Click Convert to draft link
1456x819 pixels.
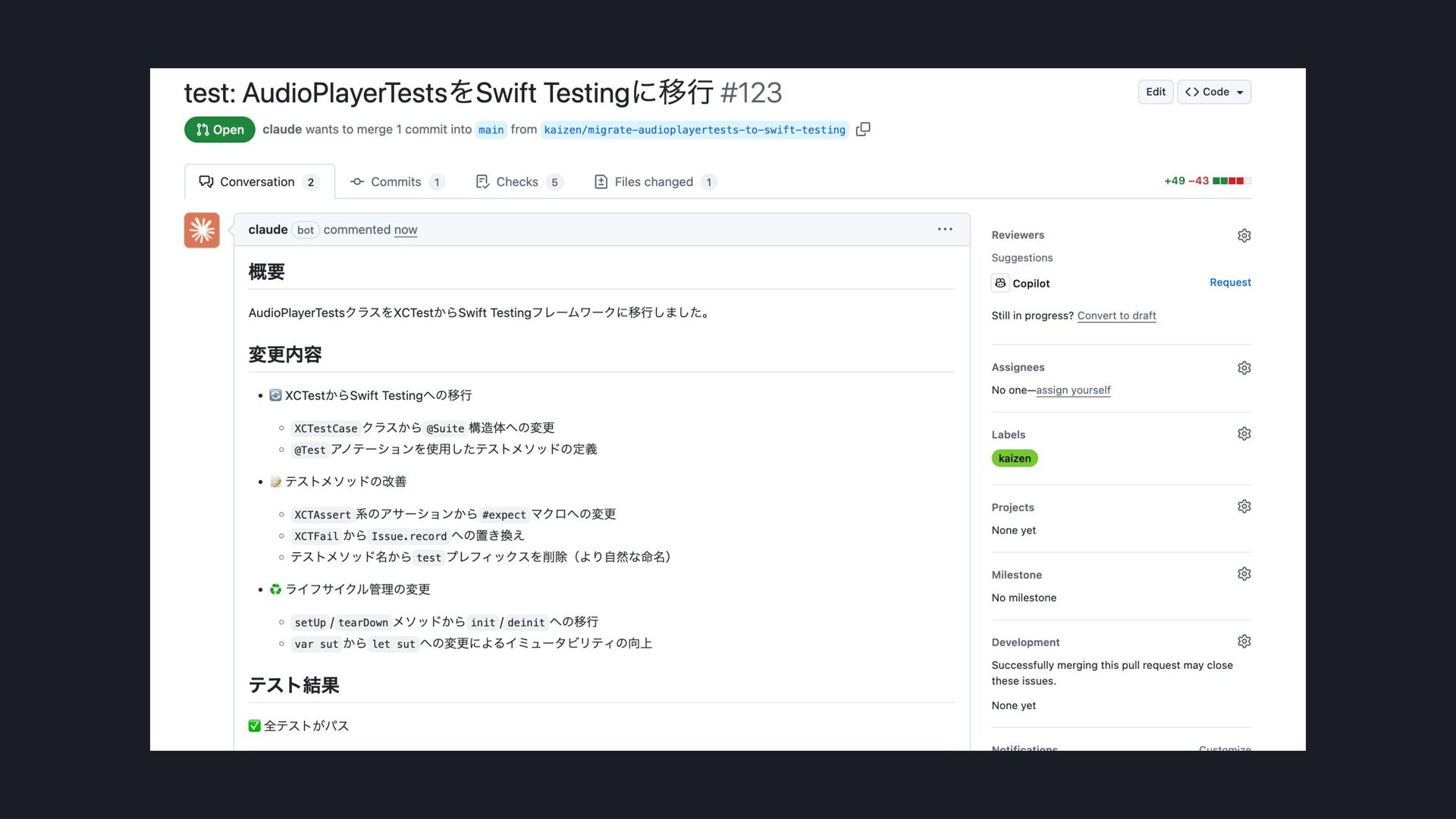click(x=1116, y=315)
